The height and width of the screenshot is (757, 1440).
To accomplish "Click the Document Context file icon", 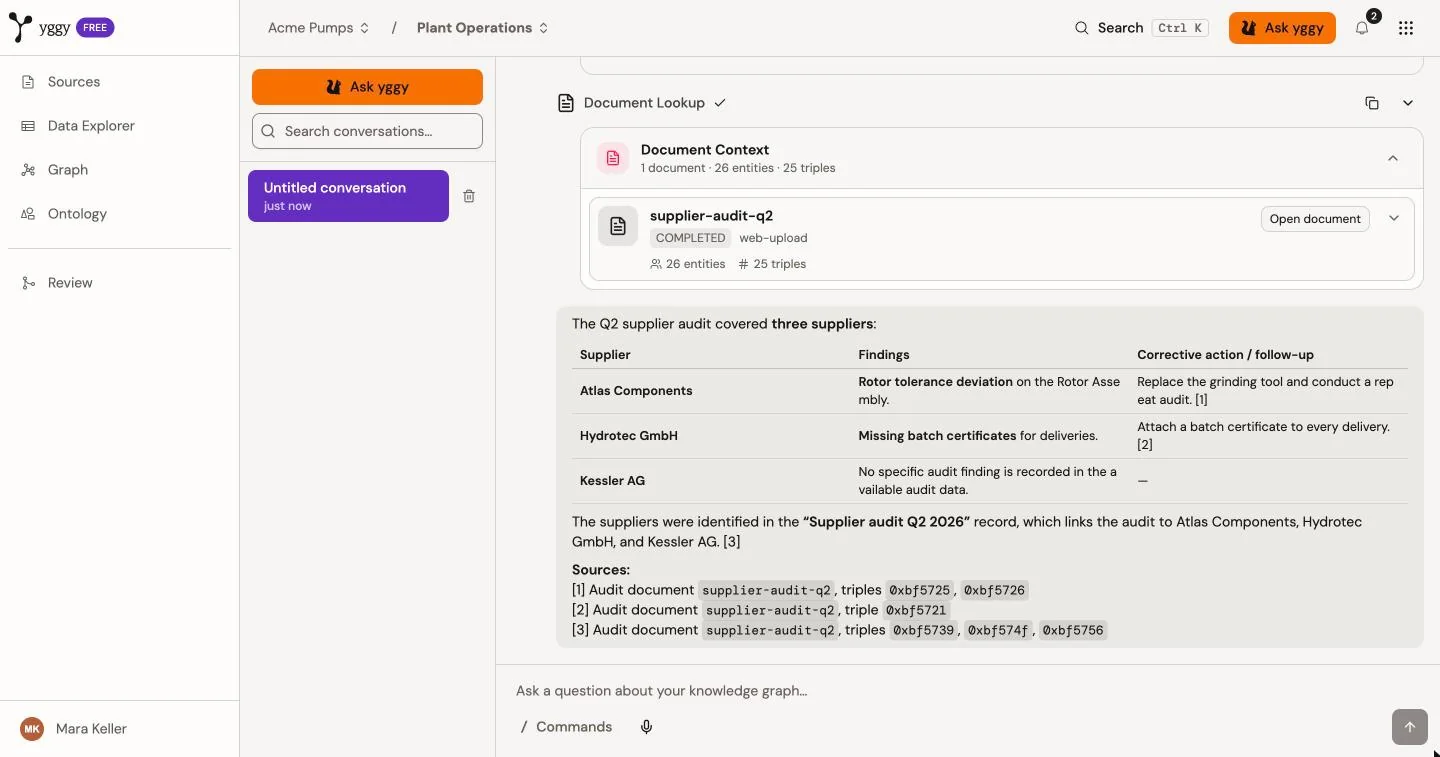I will tap(613, 158).
